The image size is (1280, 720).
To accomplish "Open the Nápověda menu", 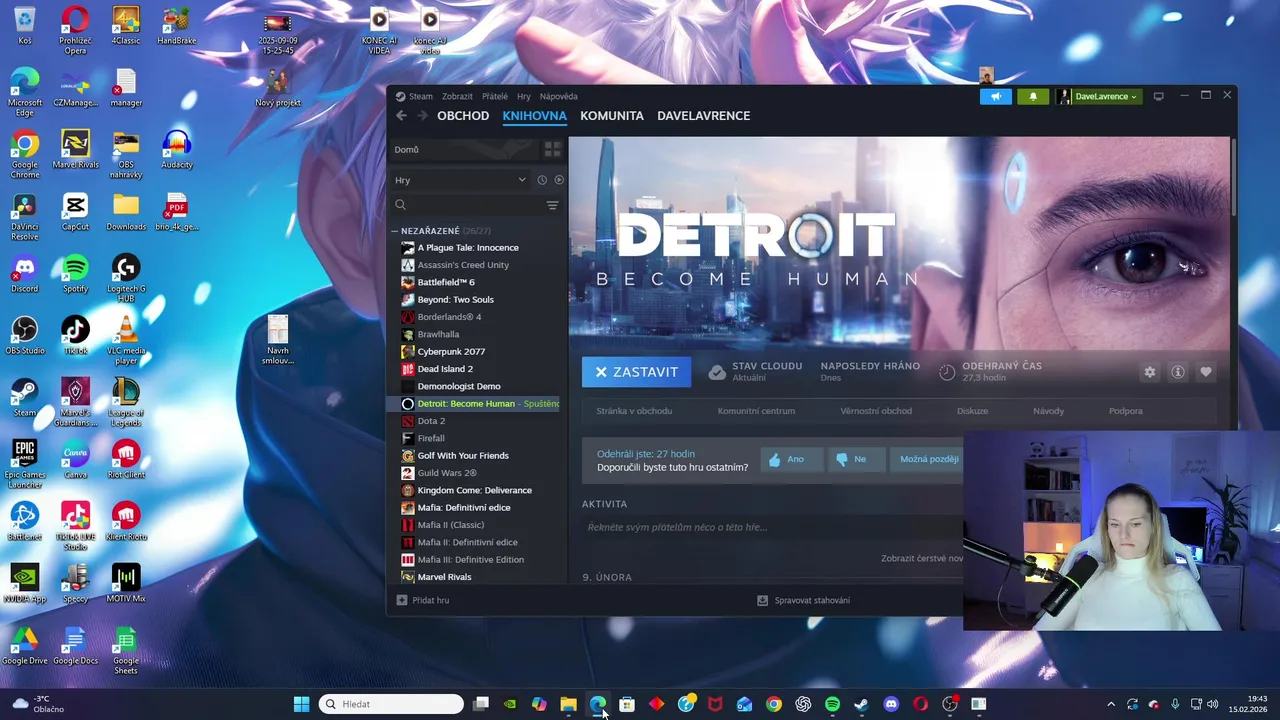I will click(559, 97).
